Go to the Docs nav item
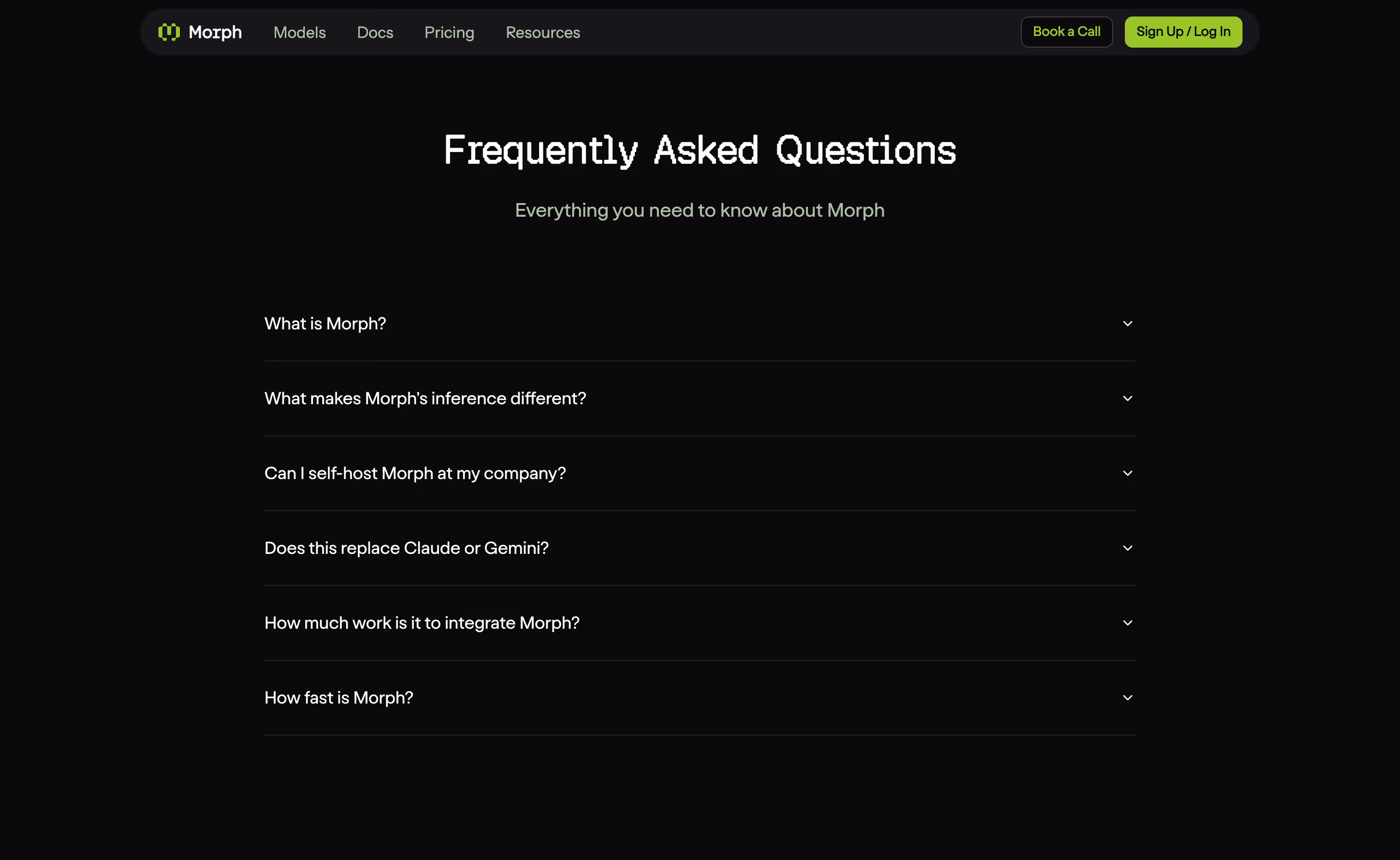The image size is (1400, 860). point(375,33)
